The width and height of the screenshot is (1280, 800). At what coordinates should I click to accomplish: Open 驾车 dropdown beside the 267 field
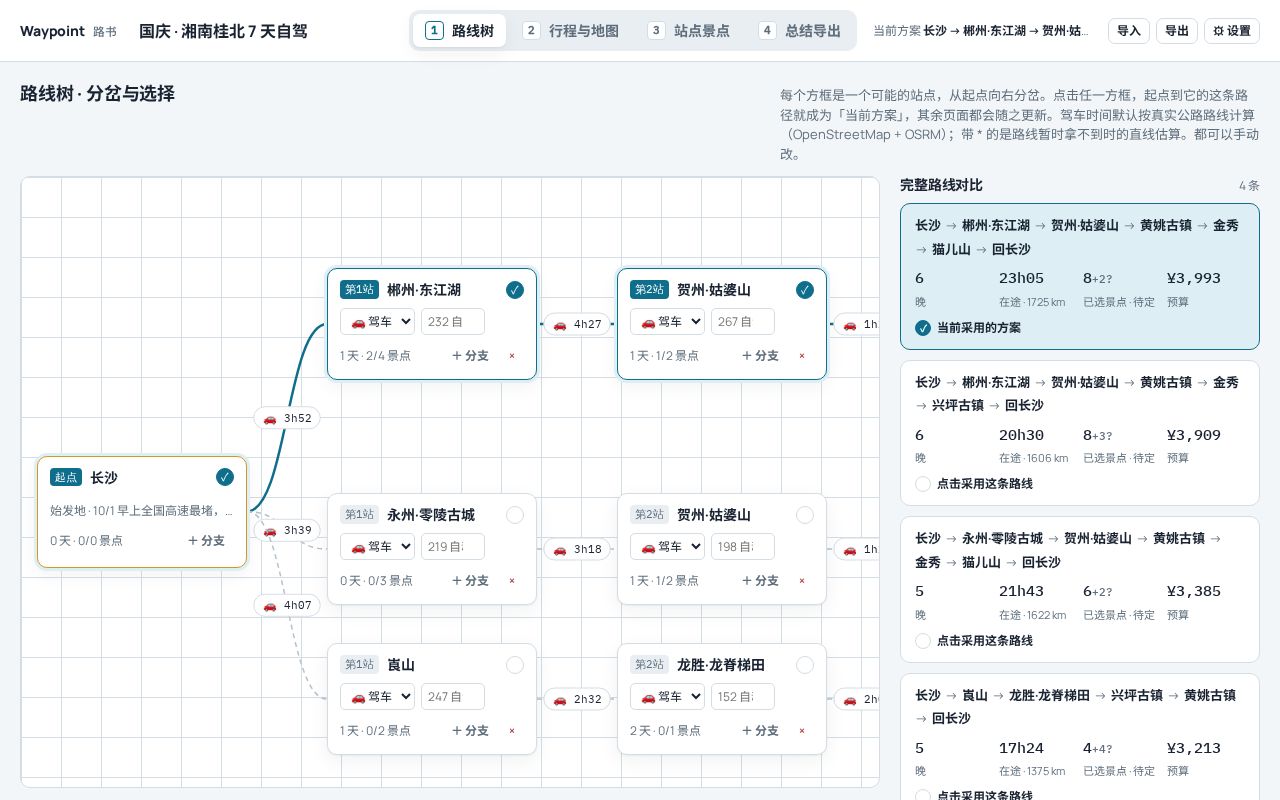coord(667,322)
